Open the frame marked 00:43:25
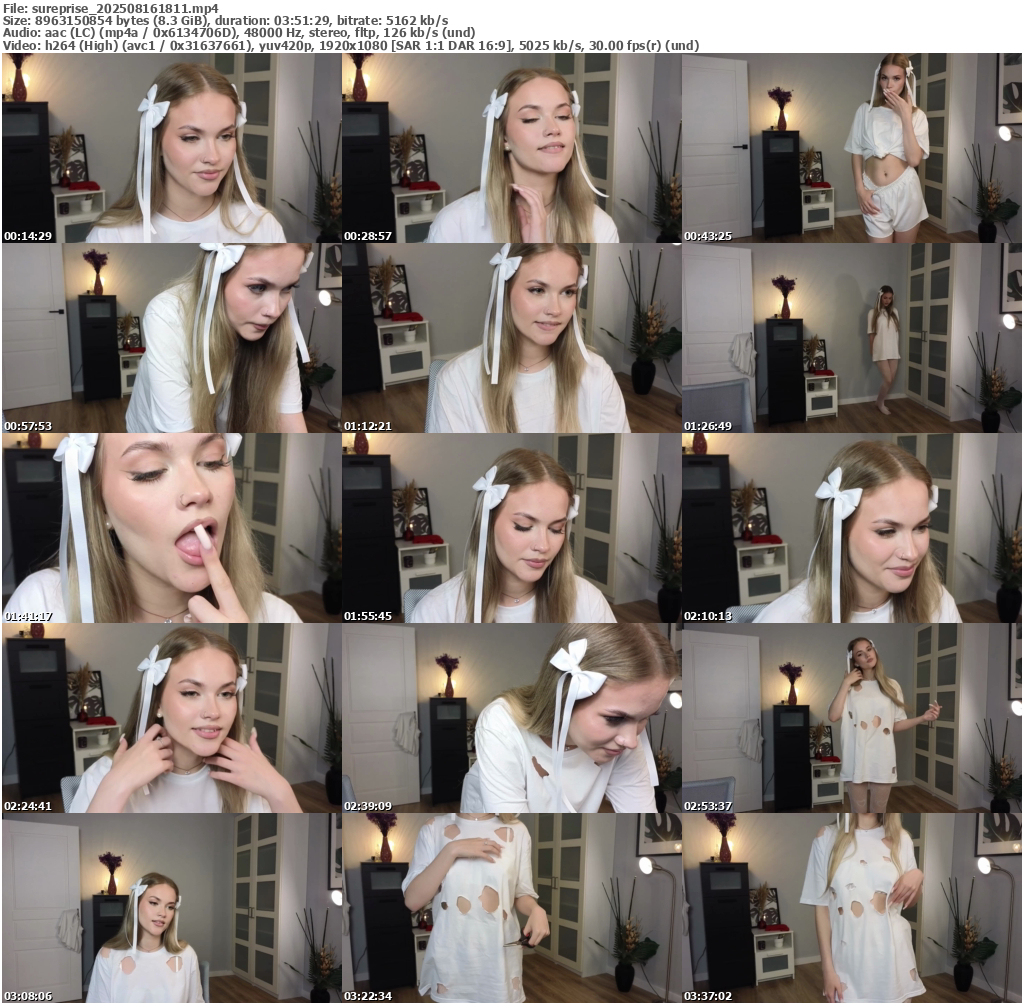The width and height of the screenshot is (1024, 1003). coord(851,148)
